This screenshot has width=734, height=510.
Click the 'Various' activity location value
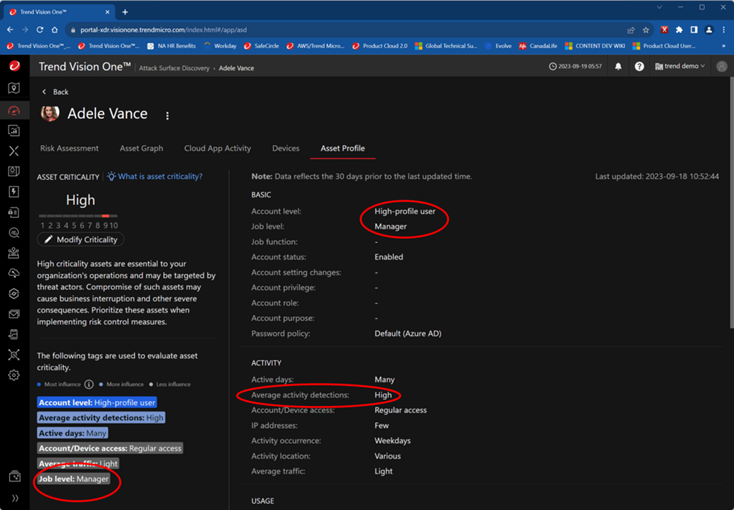point(387,456)
